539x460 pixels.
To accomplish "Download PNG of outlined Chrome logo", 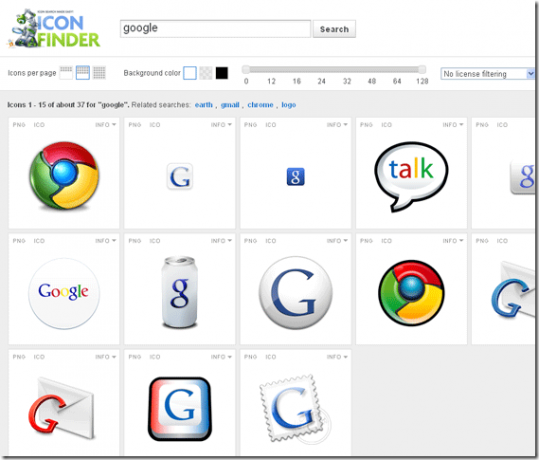I will tap(366, 241).
